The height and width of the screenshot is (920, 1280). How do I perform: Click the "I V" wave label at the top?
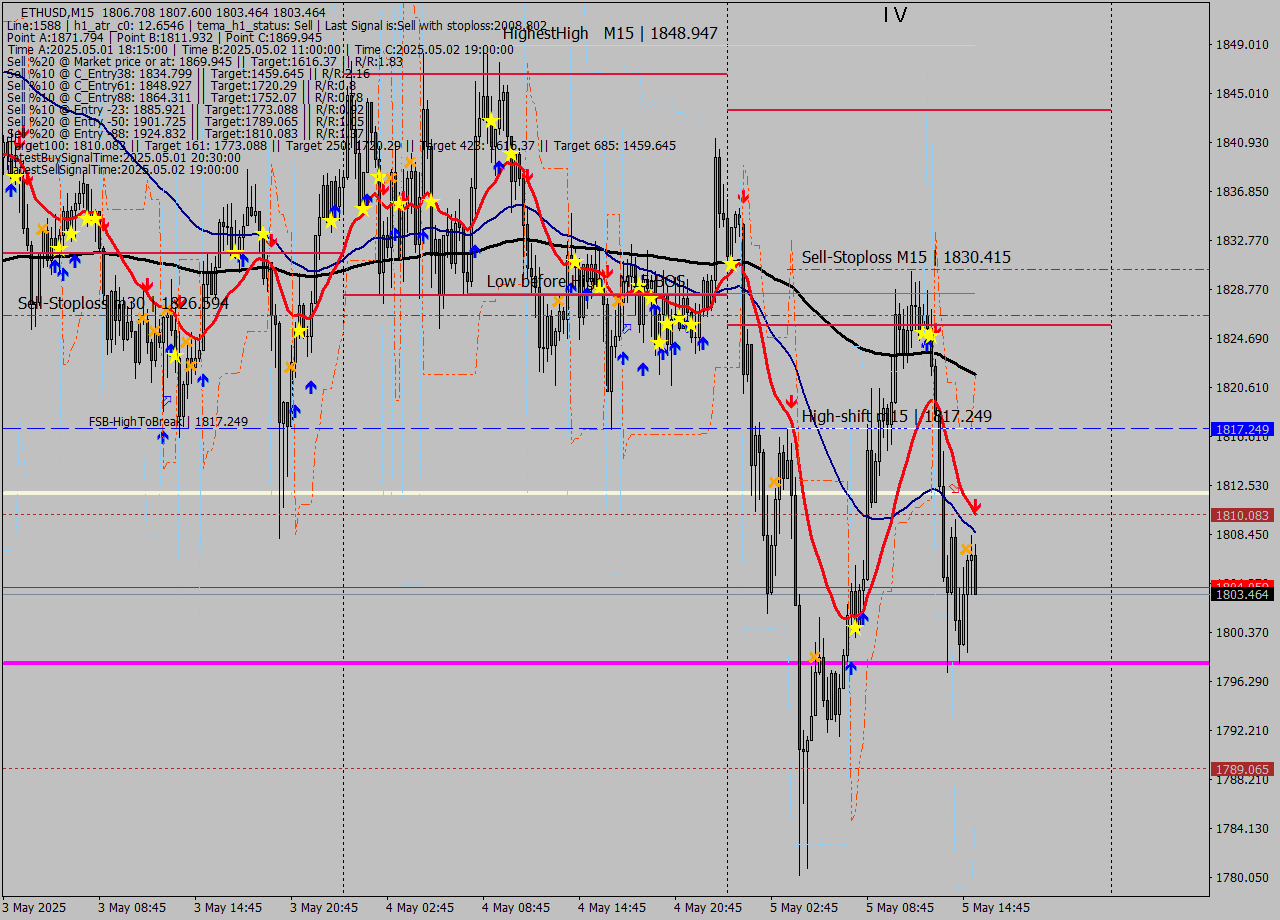(894, 15)
